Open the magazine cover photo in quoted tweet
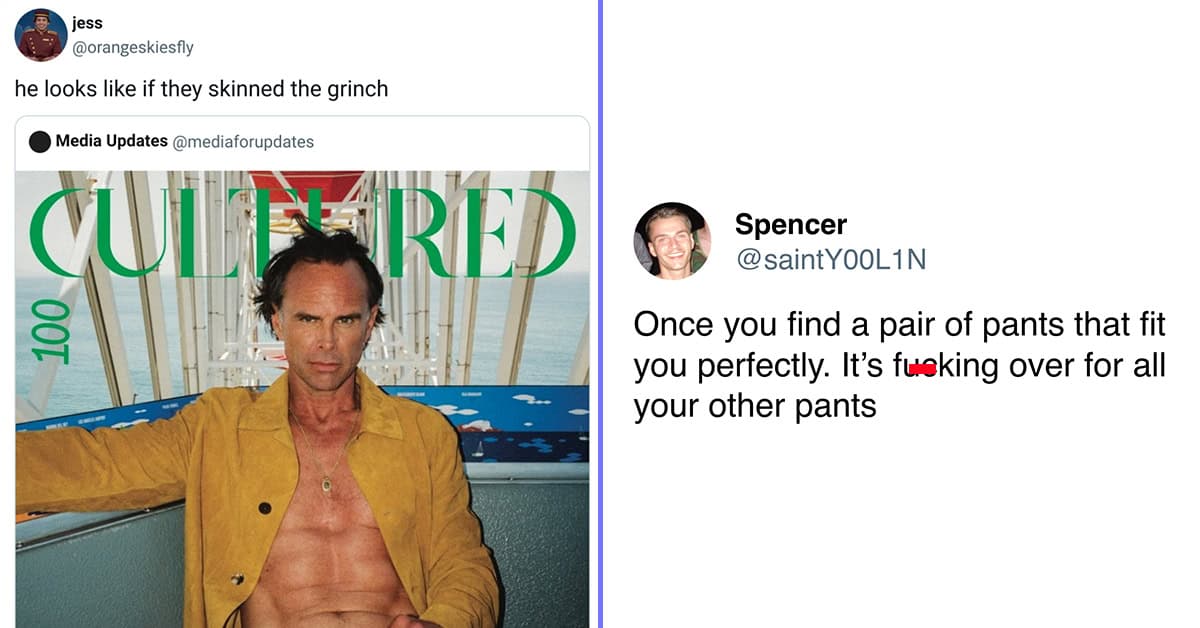This screenshot has height=628, width=1200. point(302,399)
